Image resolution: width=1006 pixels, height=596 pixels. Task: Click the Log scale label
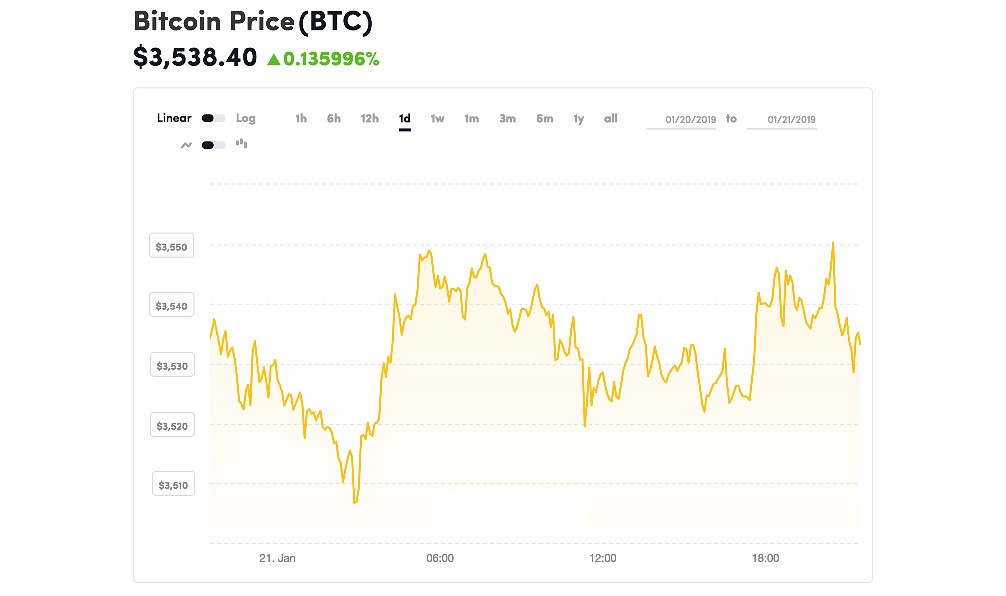click(246, 118)
